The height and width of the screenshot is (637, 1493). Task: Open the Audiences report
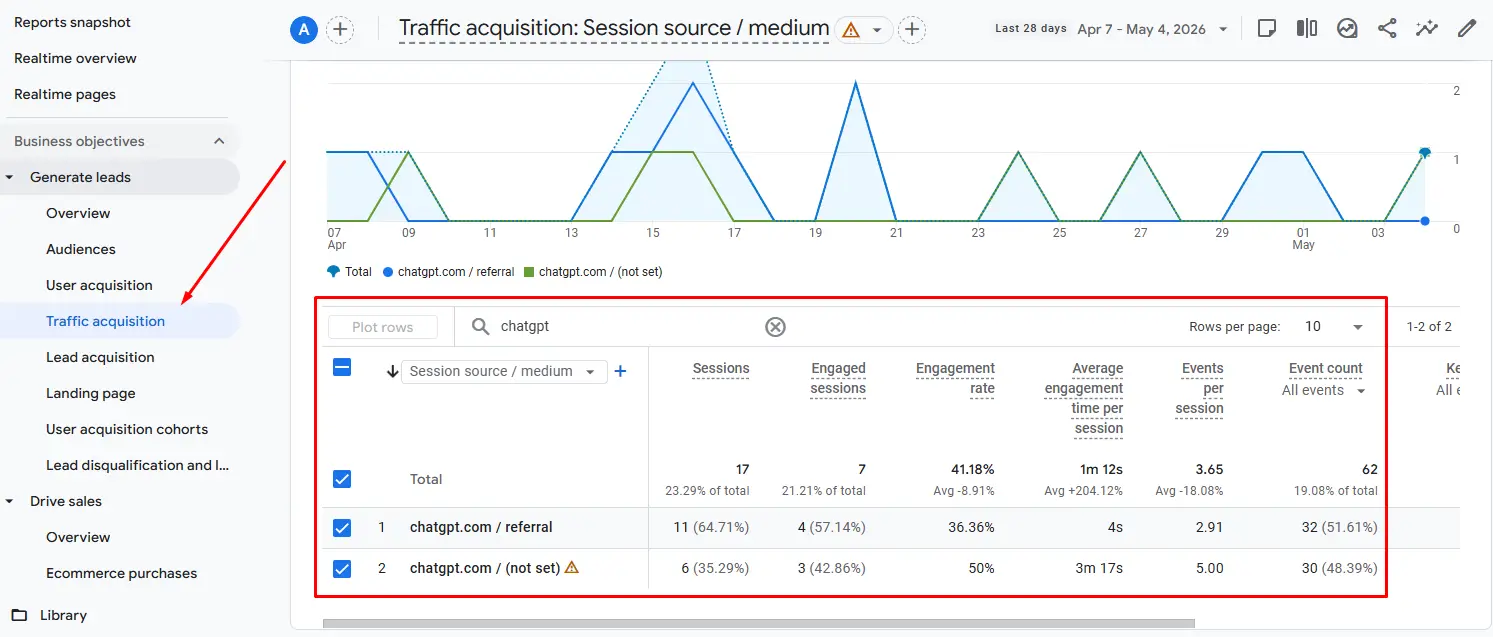(81, 249)
